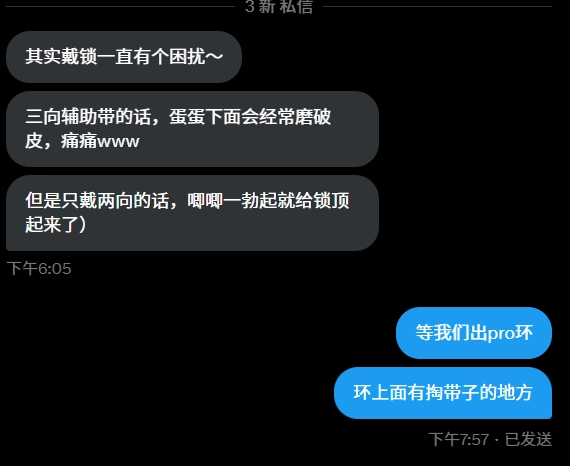Click the divider line right of "3 新私信"

pyautogui.click(x=437, y=6)
